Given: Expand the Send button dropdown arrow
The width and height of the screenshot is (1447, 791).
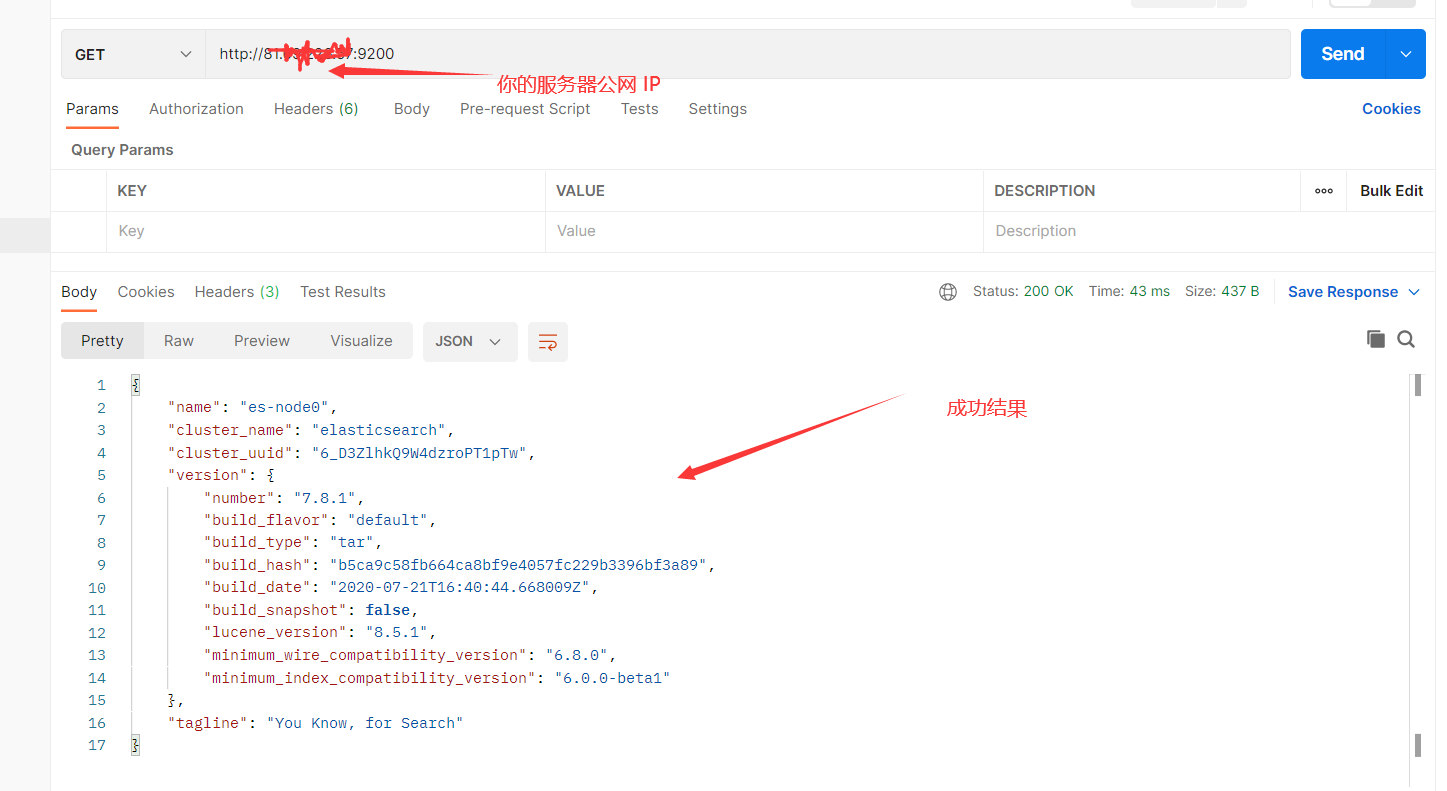Looking at the screenshot, I should coord(1405,54).
